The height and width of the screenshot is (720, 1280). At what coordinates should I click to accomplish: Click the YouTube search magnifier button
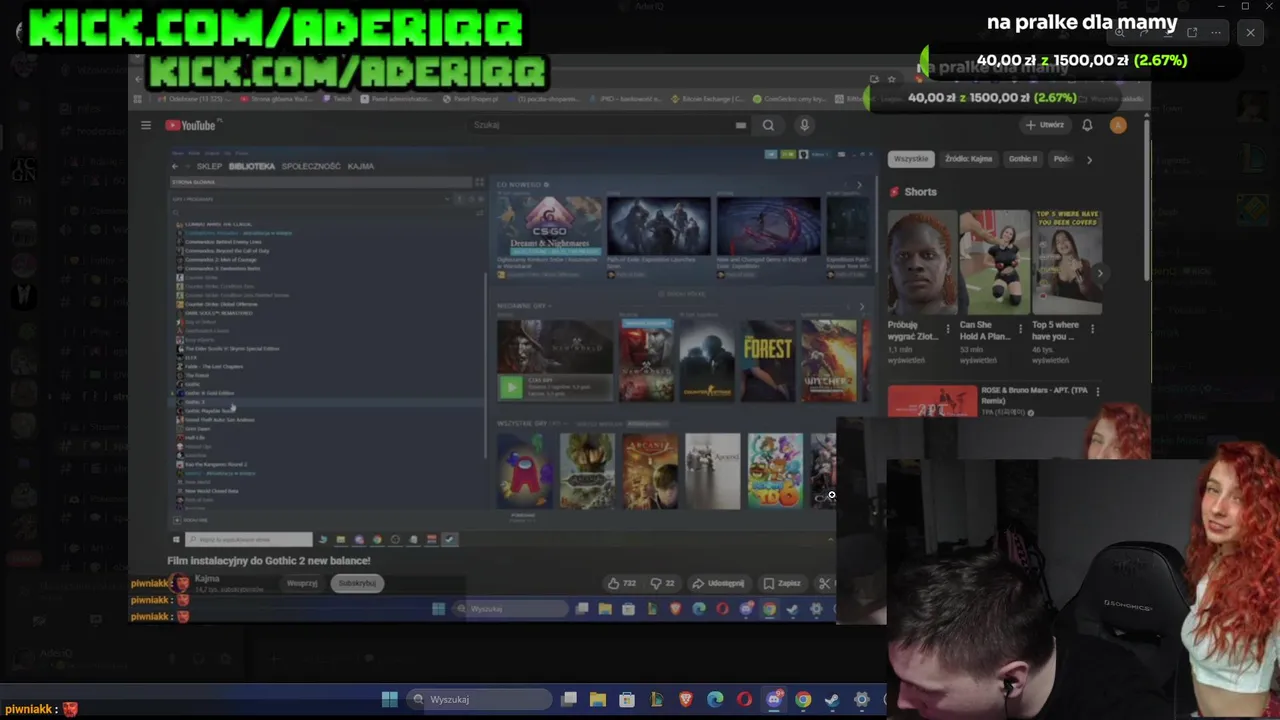pyautogui.click(x=768, y=125)
